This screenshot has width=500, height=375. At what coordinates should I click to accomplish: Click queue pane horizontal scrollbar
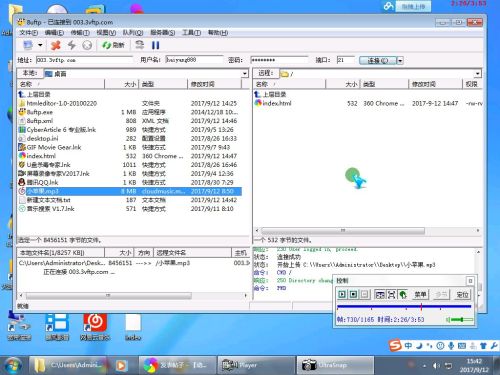[109, 295]
